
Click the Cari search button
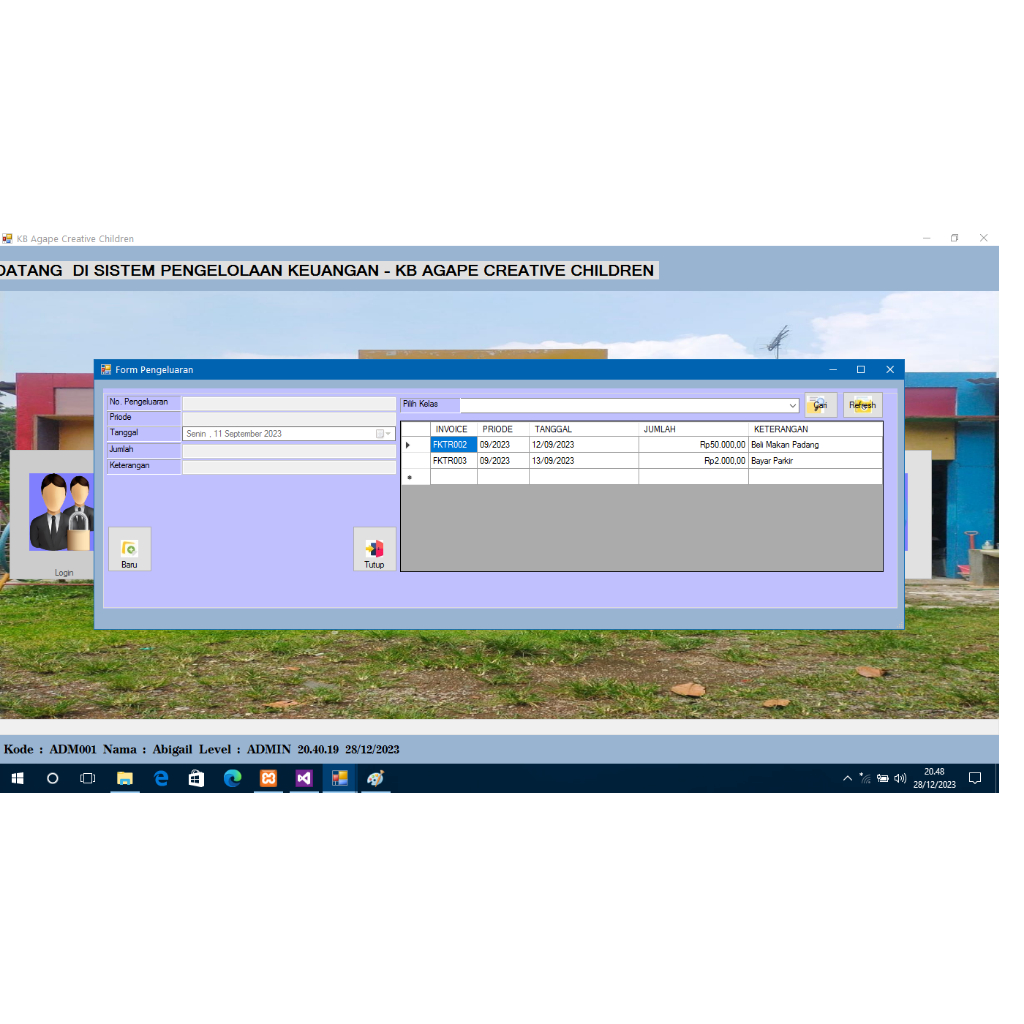pos(820,405)
